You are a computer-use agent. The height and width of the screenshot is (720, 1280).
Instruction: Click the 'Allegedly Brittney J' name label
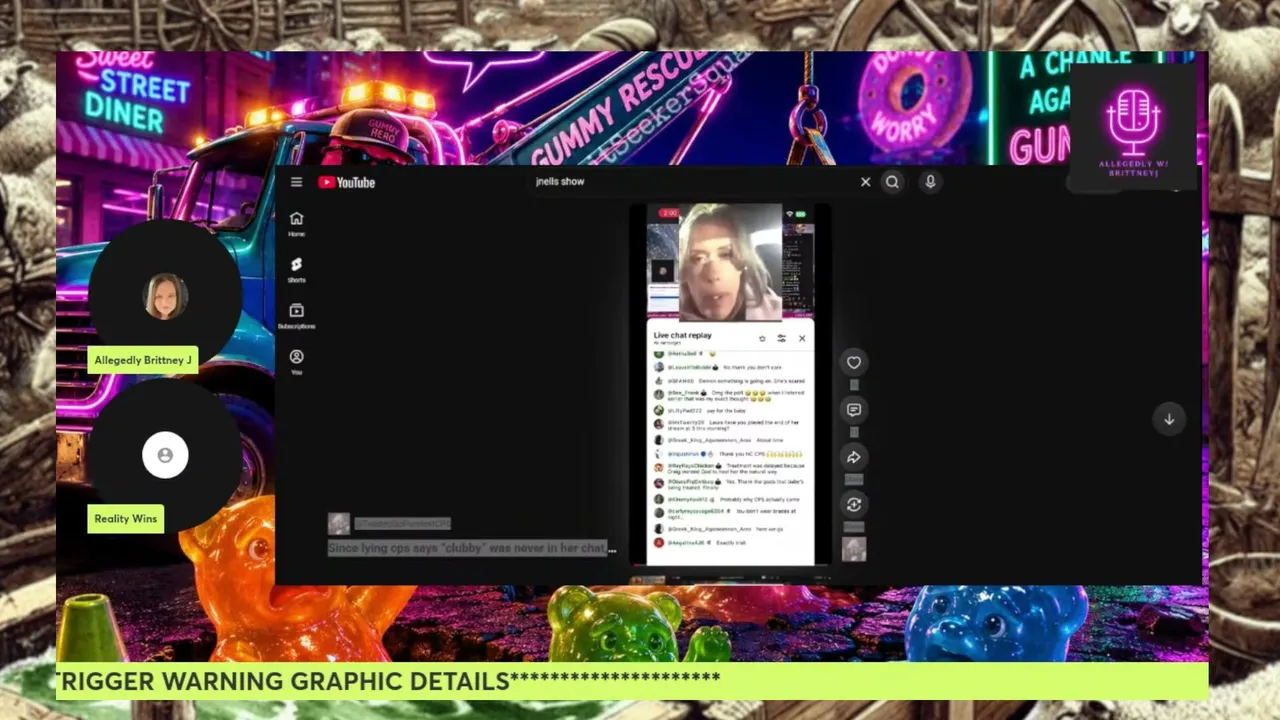[x=143, y=360]
